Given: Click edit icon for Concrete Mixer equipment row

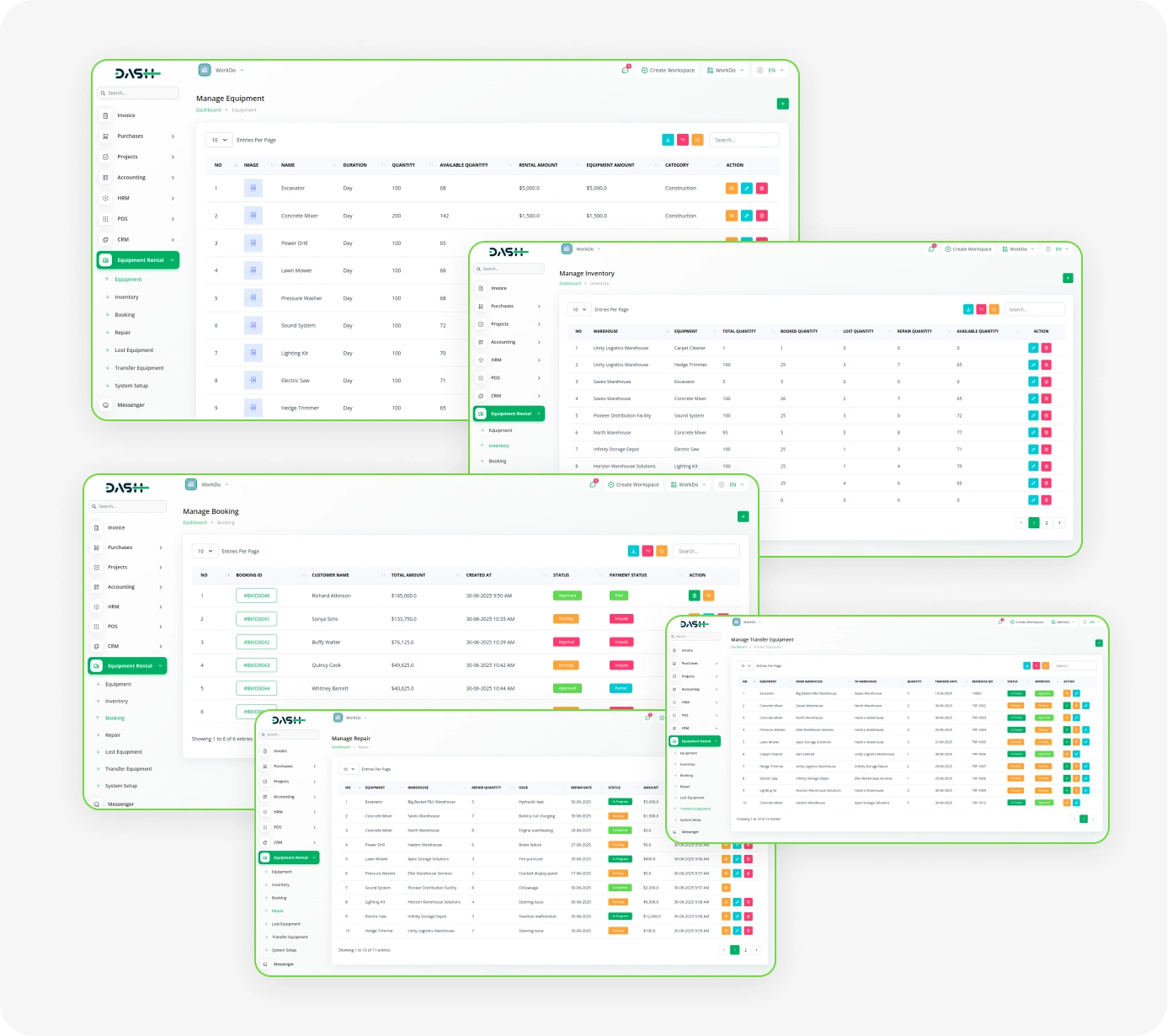Looking at the screenshot, I should [747, 216].
